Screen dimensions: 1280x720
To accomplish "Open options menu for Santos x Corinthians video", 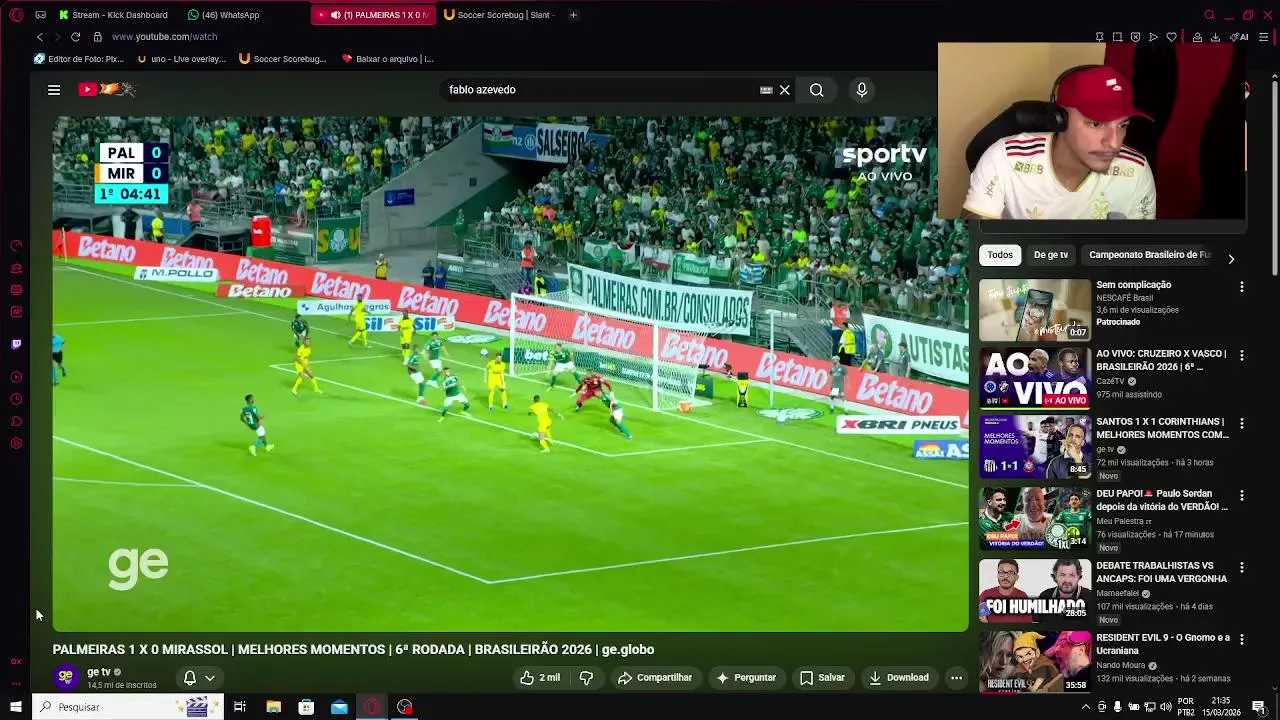I will 1242,424.
